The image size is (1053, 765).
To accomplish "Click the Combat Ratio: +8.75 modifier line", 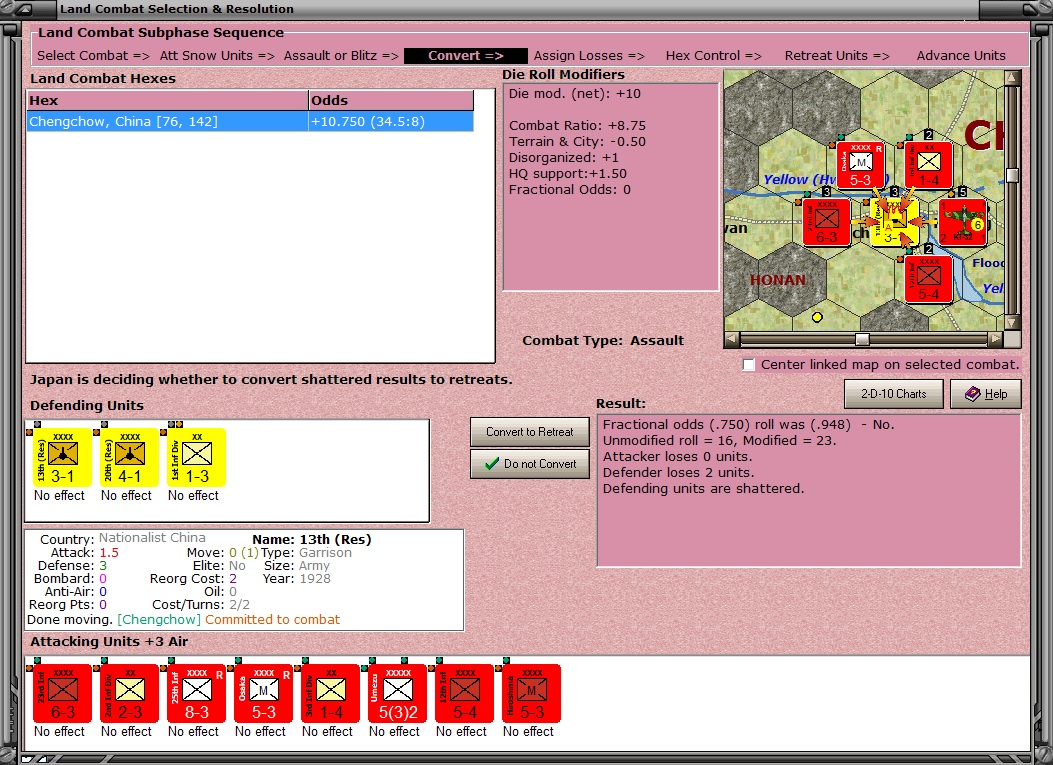I will pos(577,126).
